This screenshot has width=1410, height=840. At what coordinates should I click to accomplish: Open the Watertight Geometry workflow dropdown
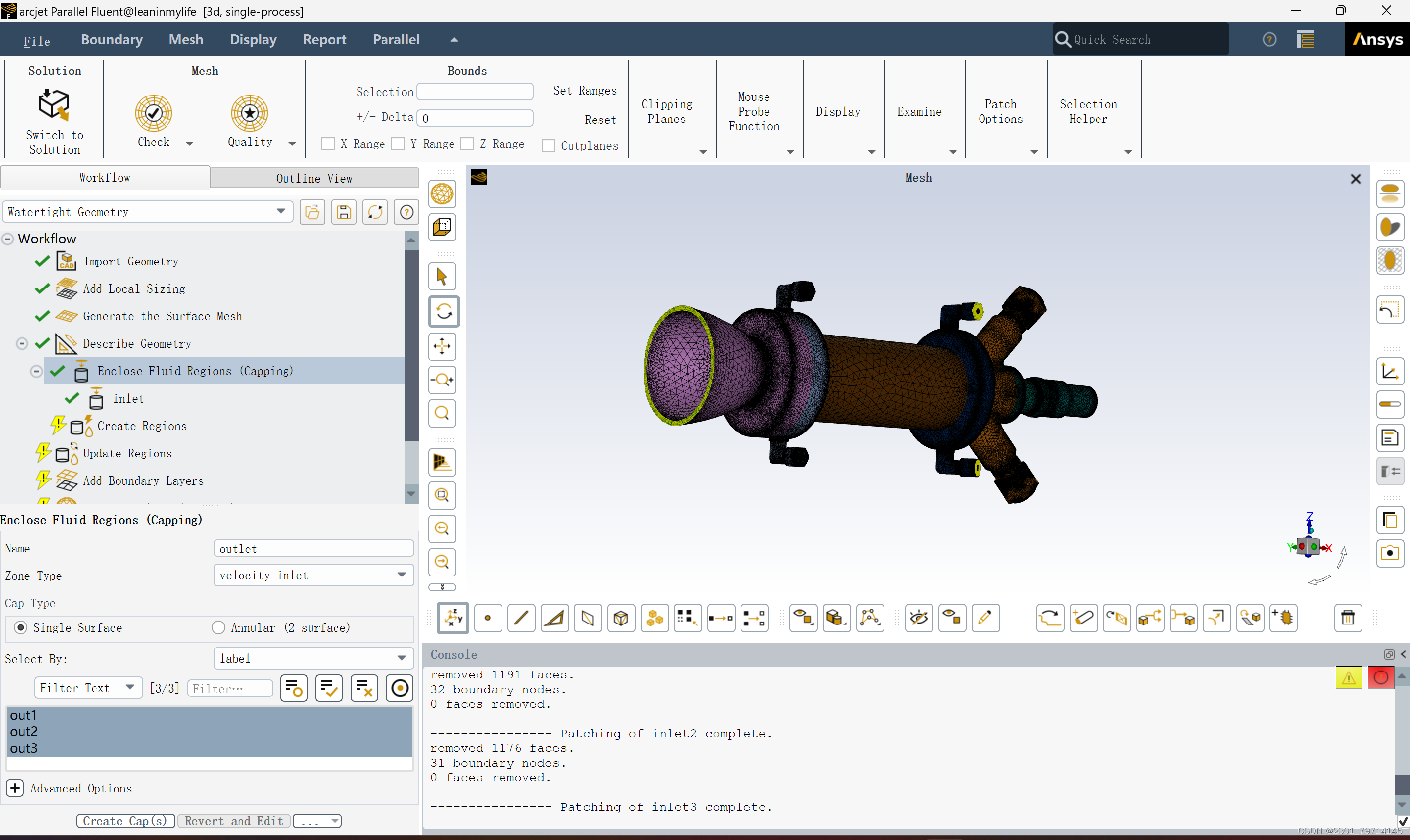point(147,212)
